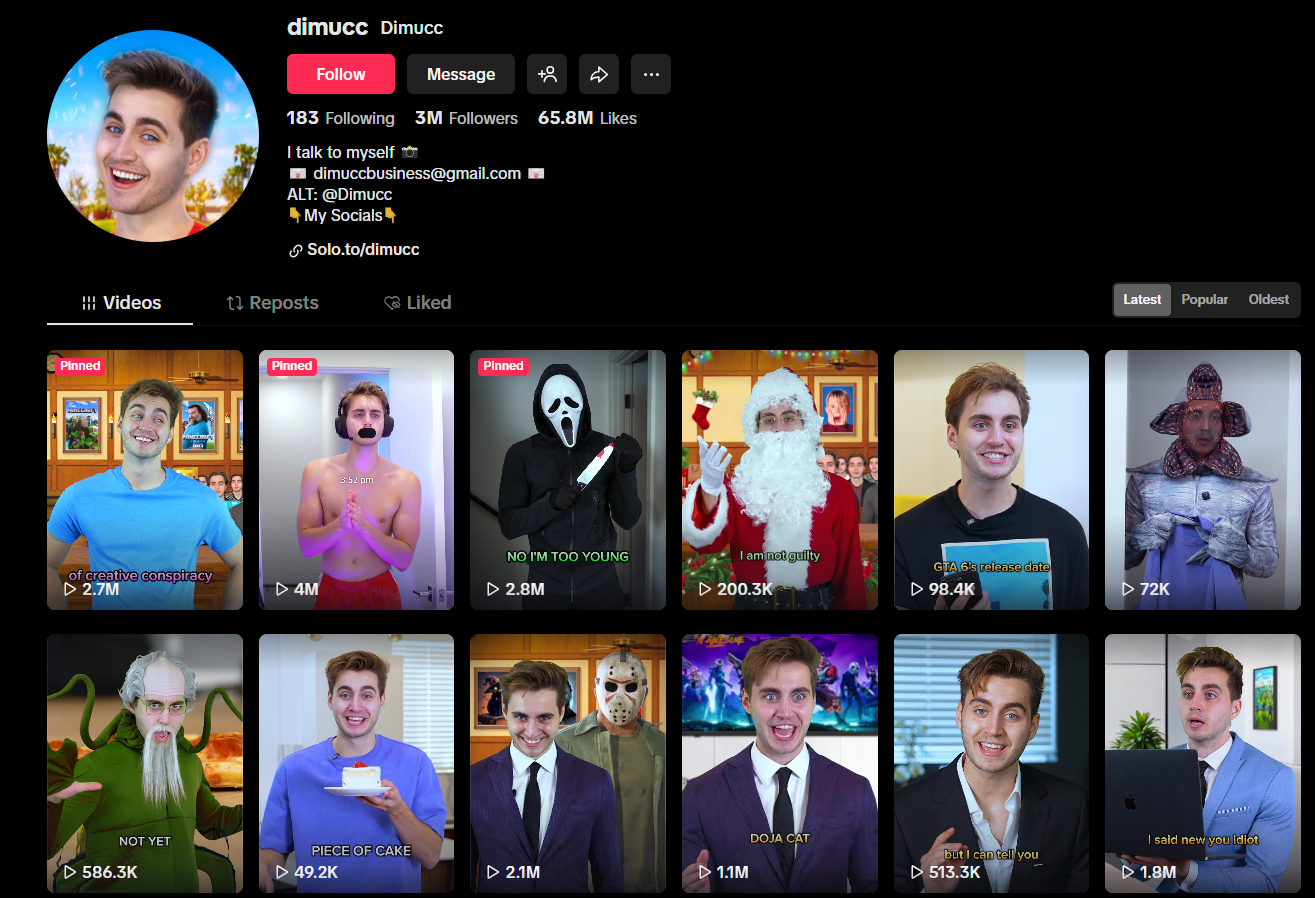Click the Videos grid icon
1315x898 pixels.
coord(91,302)
